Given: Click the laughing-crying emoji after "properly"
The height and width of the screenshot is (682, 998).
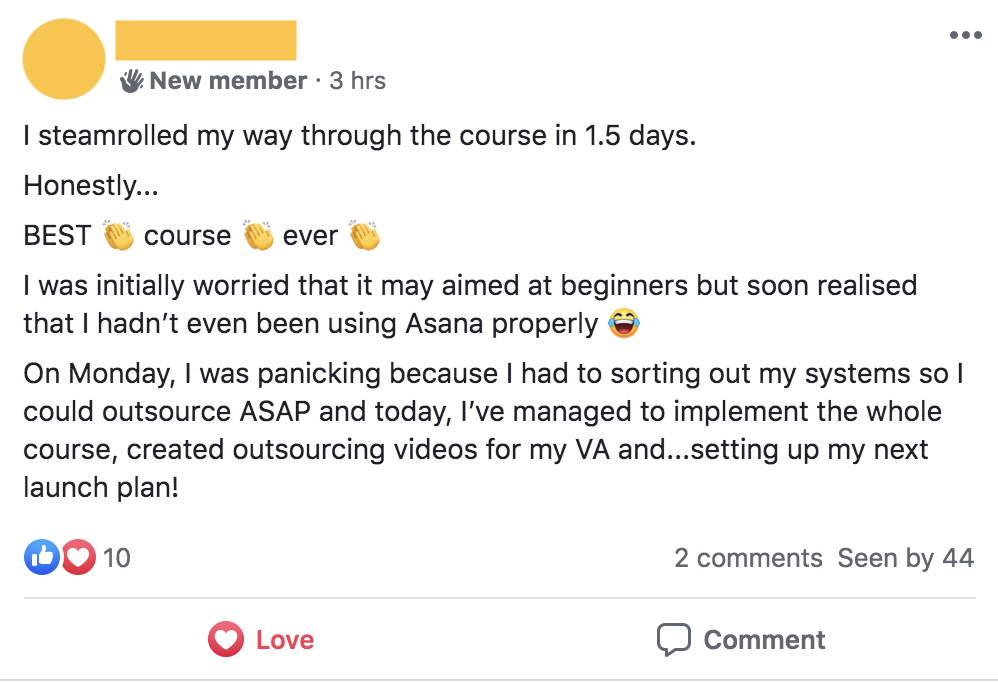Looking at the screenshot, I should [623, 323].
